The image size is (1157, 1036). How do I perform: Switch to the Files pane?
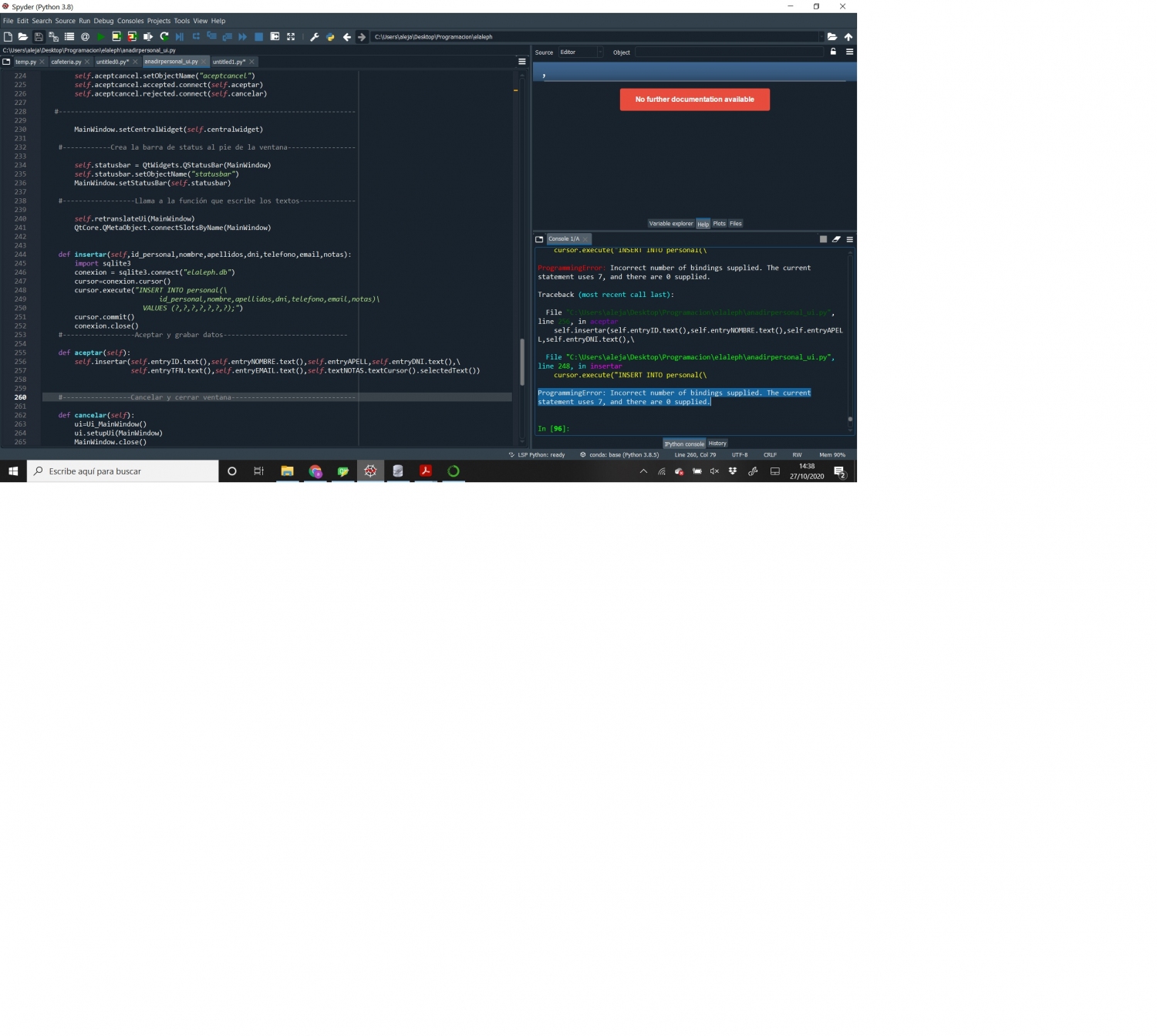(736, 224)
